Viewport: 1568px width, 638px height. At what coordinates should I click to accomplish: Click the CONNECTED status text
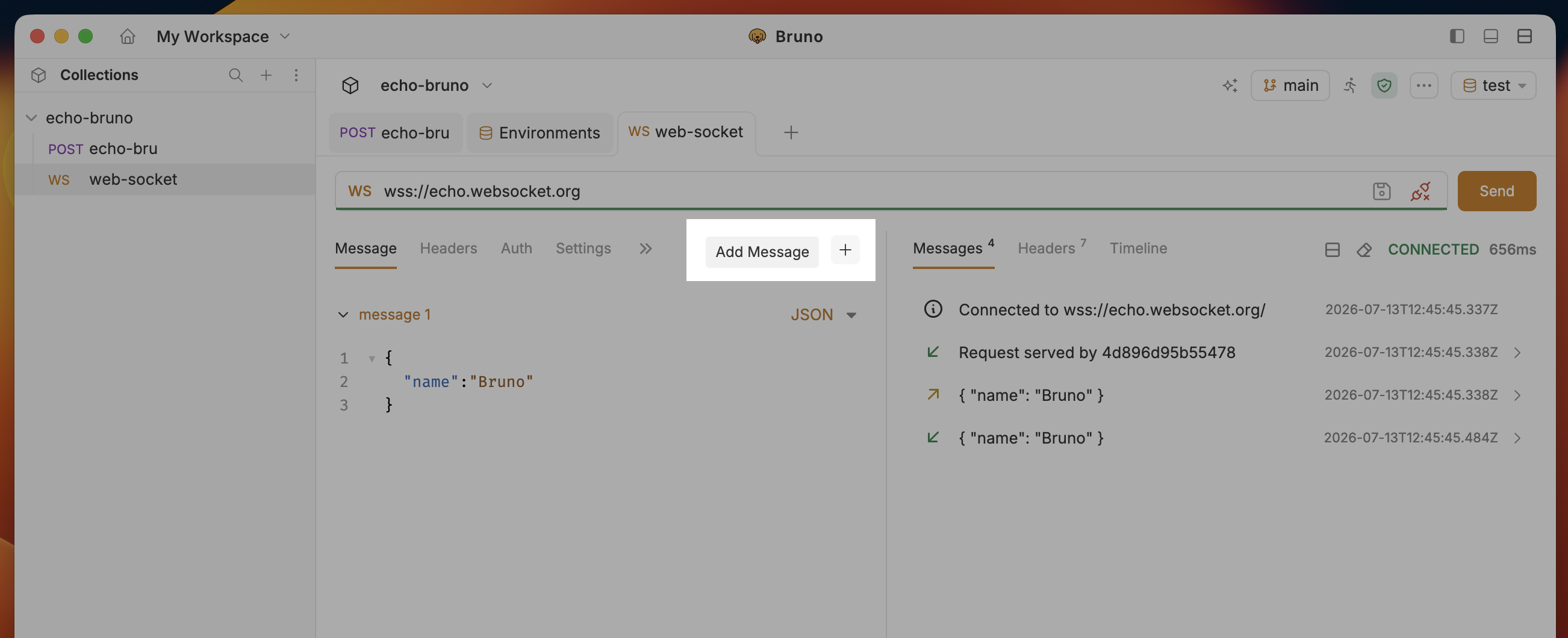click(1433, 249)
